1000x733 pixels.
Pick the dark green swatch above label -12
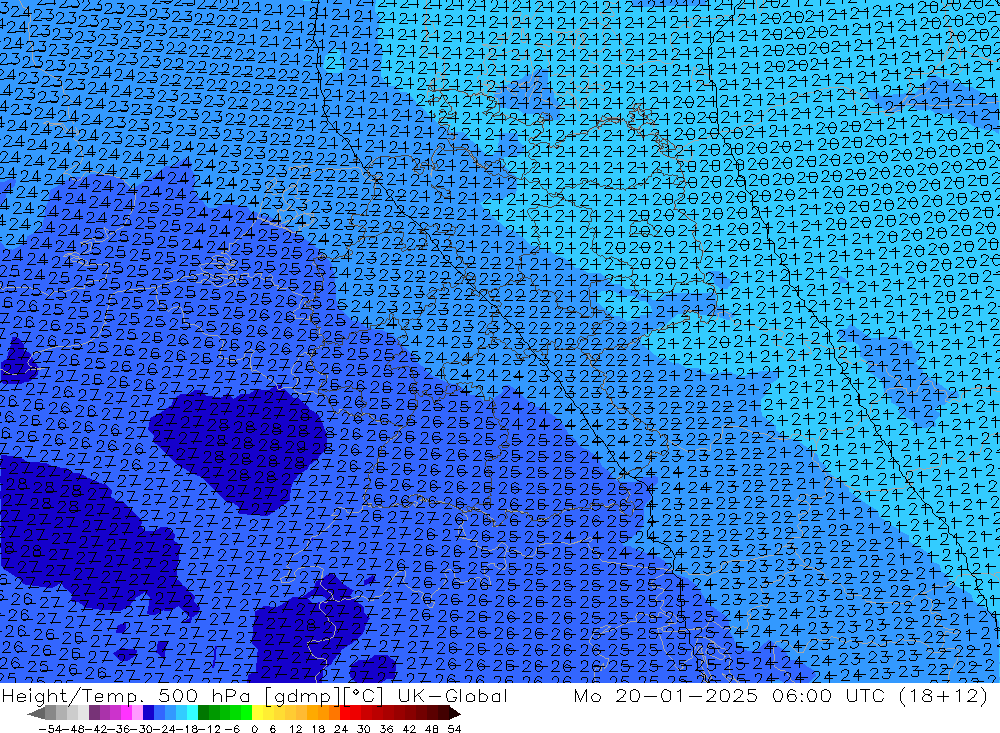203,714
